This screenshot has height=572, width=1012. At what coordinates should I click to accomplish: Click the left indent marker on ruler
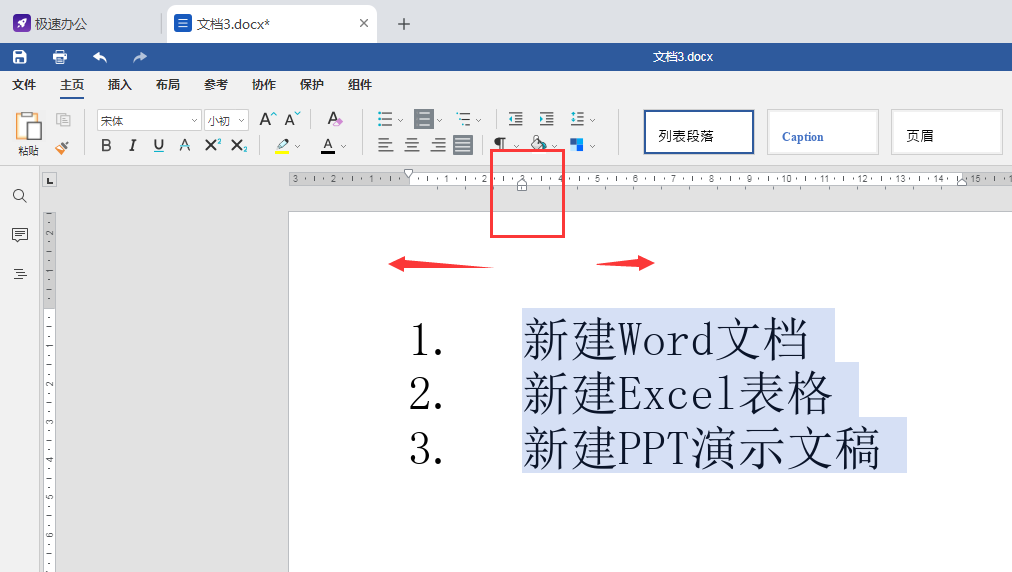522,185
